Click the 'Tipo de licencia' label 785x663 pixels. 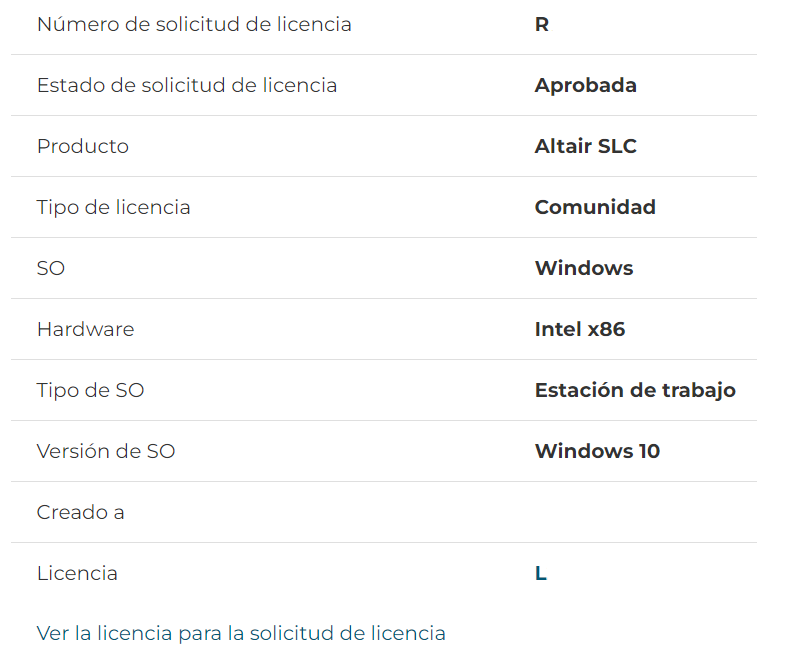pos(114,207)
